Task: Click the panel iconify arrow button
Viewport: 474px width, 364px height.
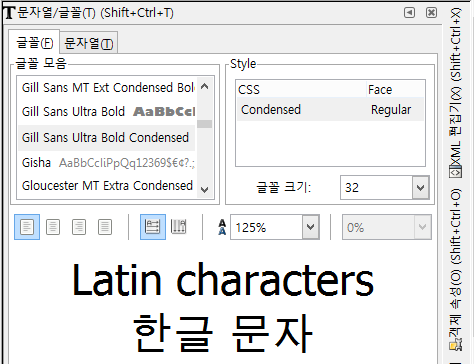Action: [x=409, y=13]
